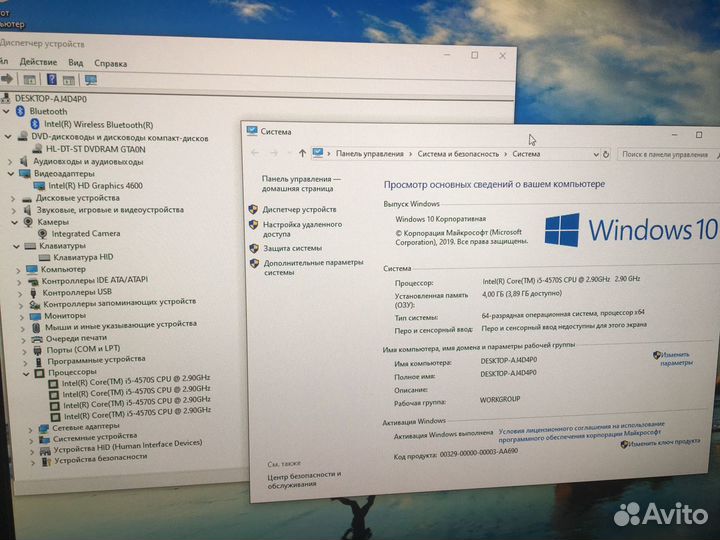Collapse the Видеоадаптеры node
This screenshot has width=720, height=540.
[x=11, y=174]
